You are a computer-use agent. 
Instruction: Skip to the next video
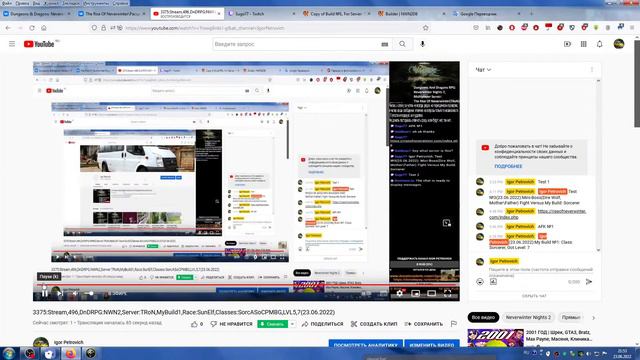pos(60,293)
